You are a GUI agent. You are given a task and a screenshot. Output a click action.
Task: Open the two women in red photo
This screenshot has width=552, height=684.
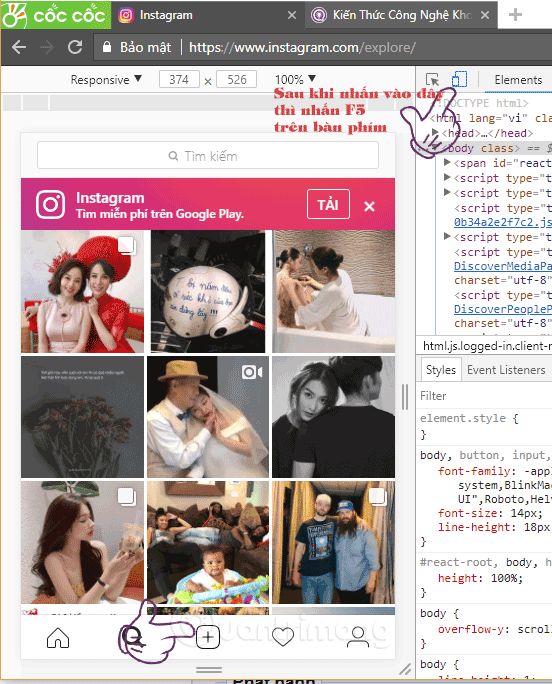82,291
